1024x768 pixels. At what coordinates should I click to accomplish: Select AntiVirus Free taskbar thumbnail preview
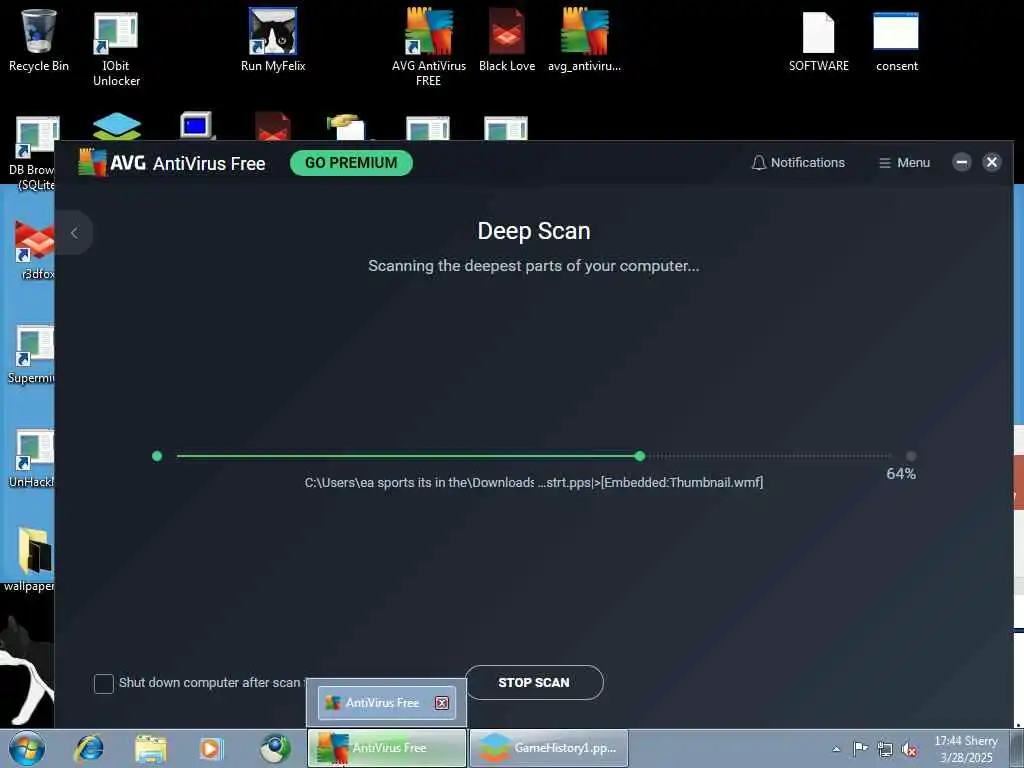387,703
